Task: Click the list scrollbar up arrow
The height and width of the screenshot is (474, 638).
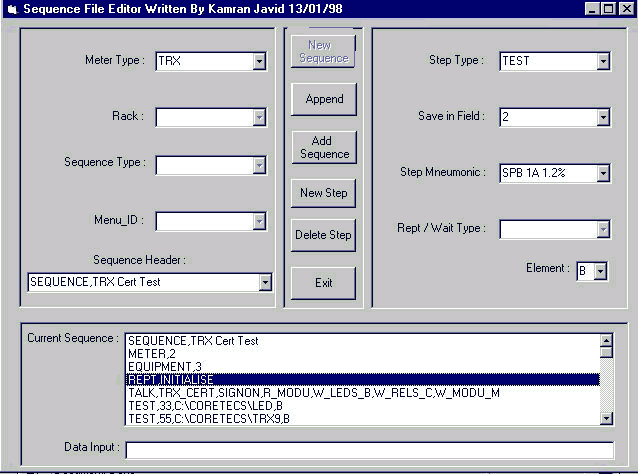Action: (606, 341)
